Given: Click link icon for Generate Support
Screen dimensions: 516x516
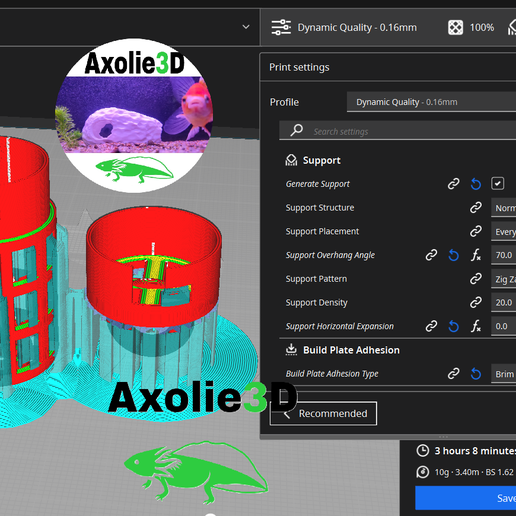Looking at the screenshot, I should [453, 184].
